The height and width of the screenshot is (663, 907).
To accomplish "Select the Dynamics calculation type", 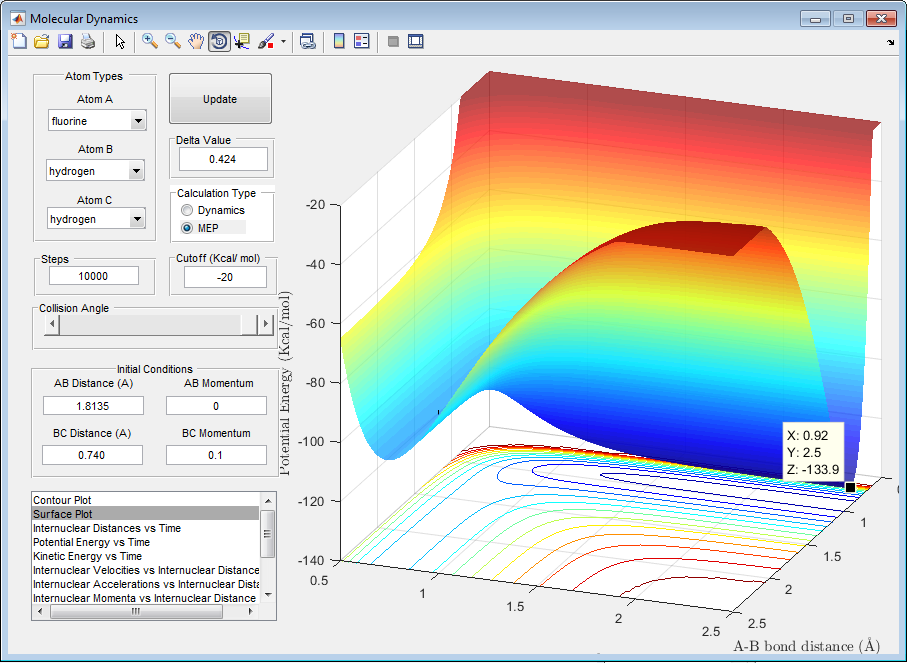I will [x=187, y=211].
